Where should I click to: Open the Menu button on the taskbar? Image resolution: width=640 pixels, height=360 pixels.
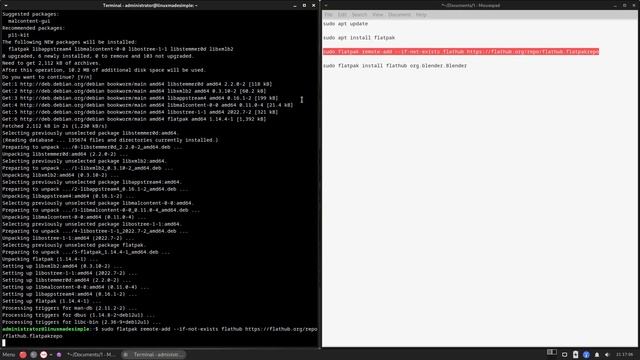(9, 355)
